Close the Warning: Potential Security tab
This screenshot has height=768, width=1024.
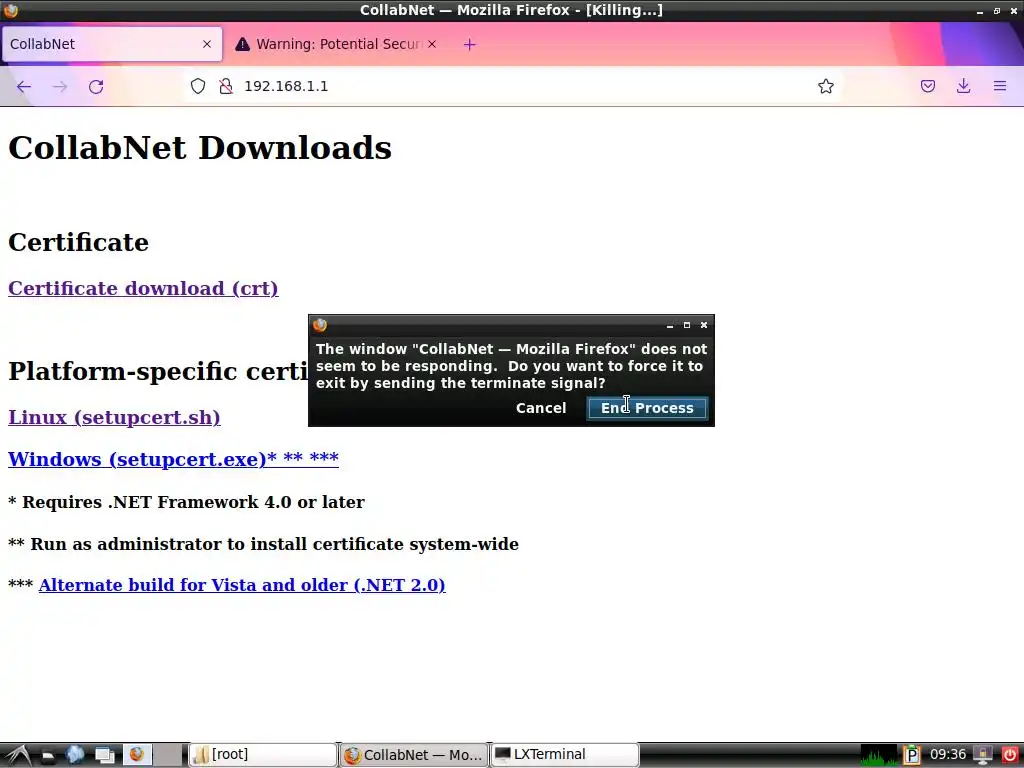click(432, 44)
